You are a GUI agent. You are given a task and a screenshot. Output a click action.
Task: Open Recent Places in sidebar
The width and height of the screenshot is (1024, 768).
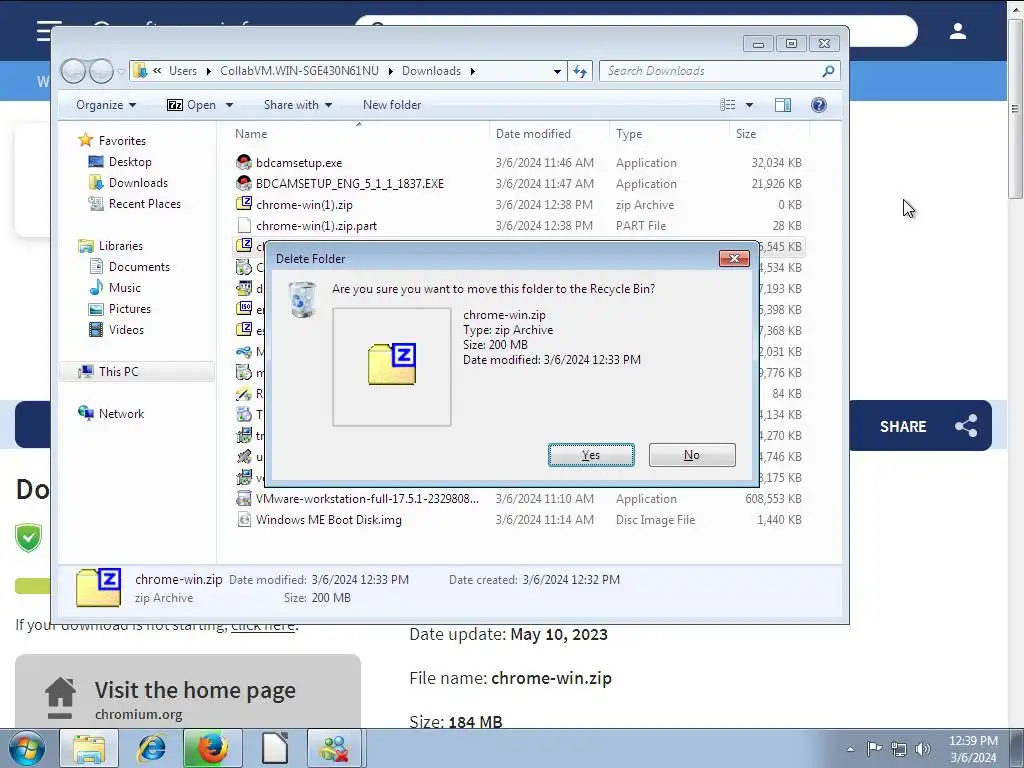click(144, 204)
